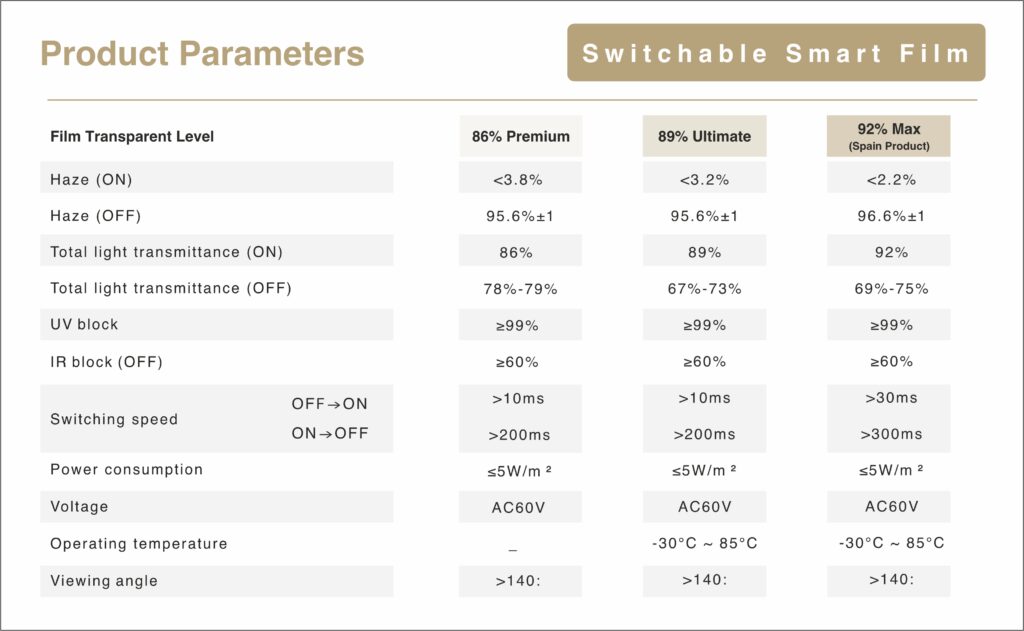1024x631 pixels.
Task: Select the UV block row label
Action: pos(84,325)
